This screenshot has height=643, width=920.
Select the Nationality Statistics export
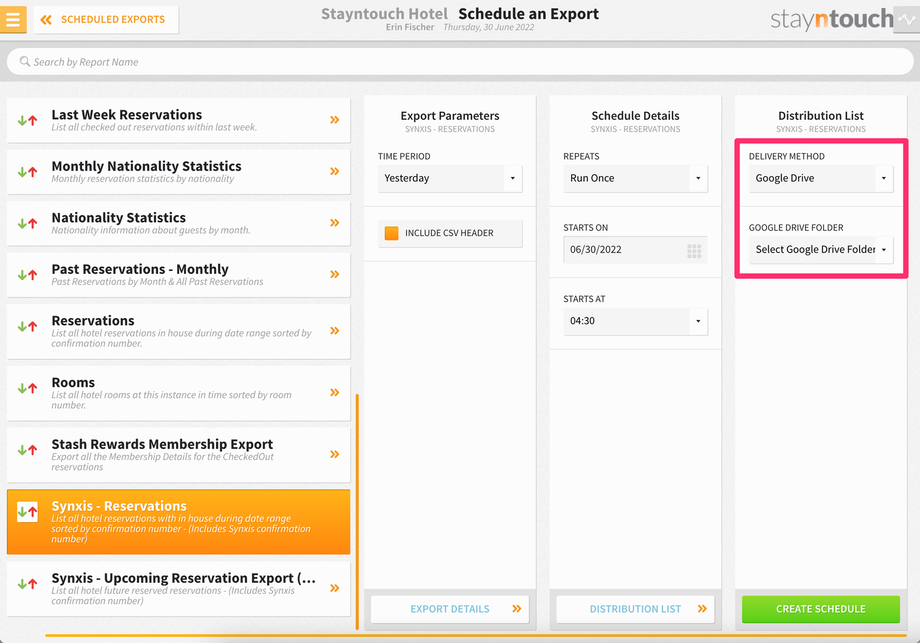coord(178,223)
